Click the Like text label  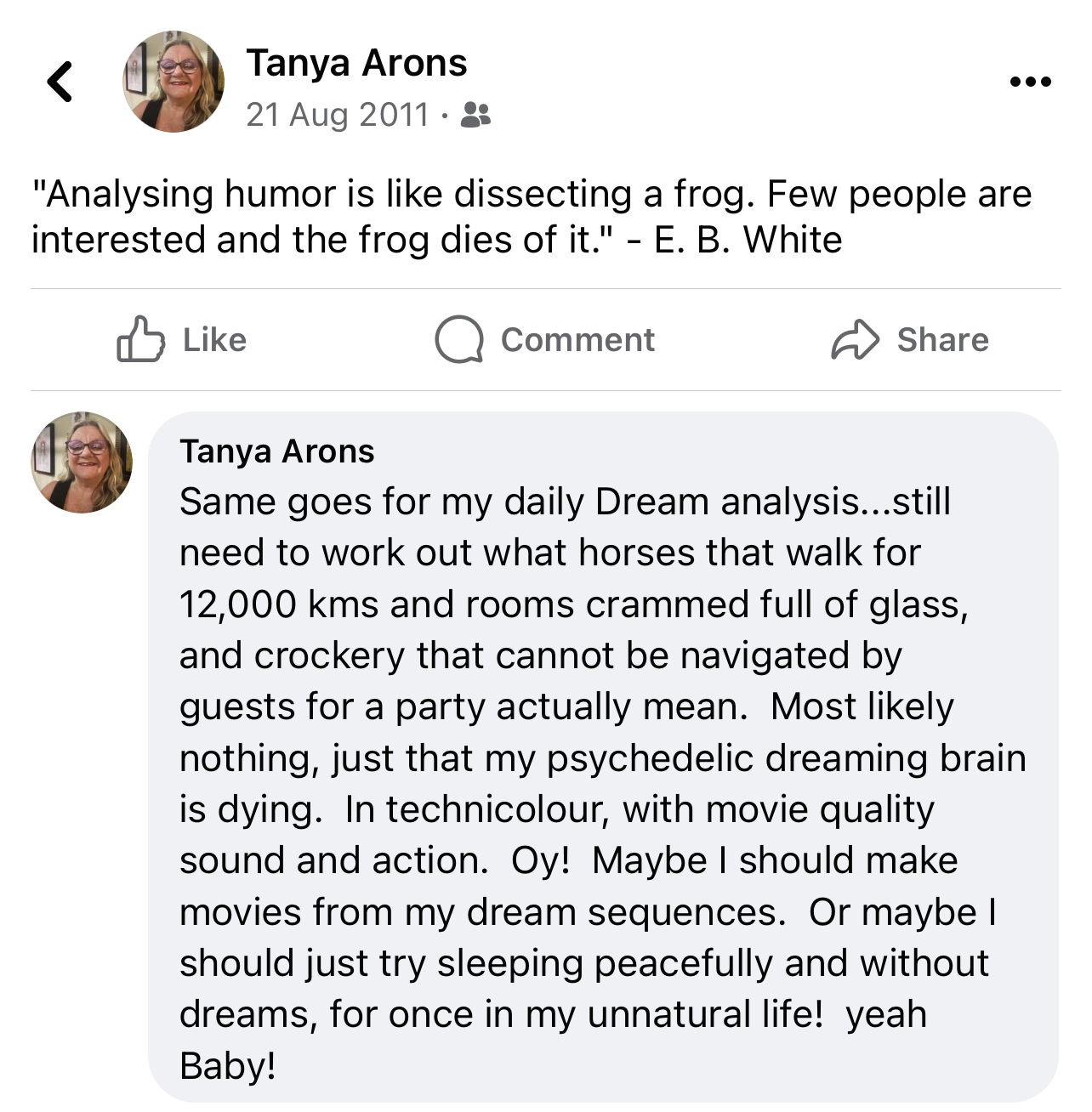click(214, 340)
